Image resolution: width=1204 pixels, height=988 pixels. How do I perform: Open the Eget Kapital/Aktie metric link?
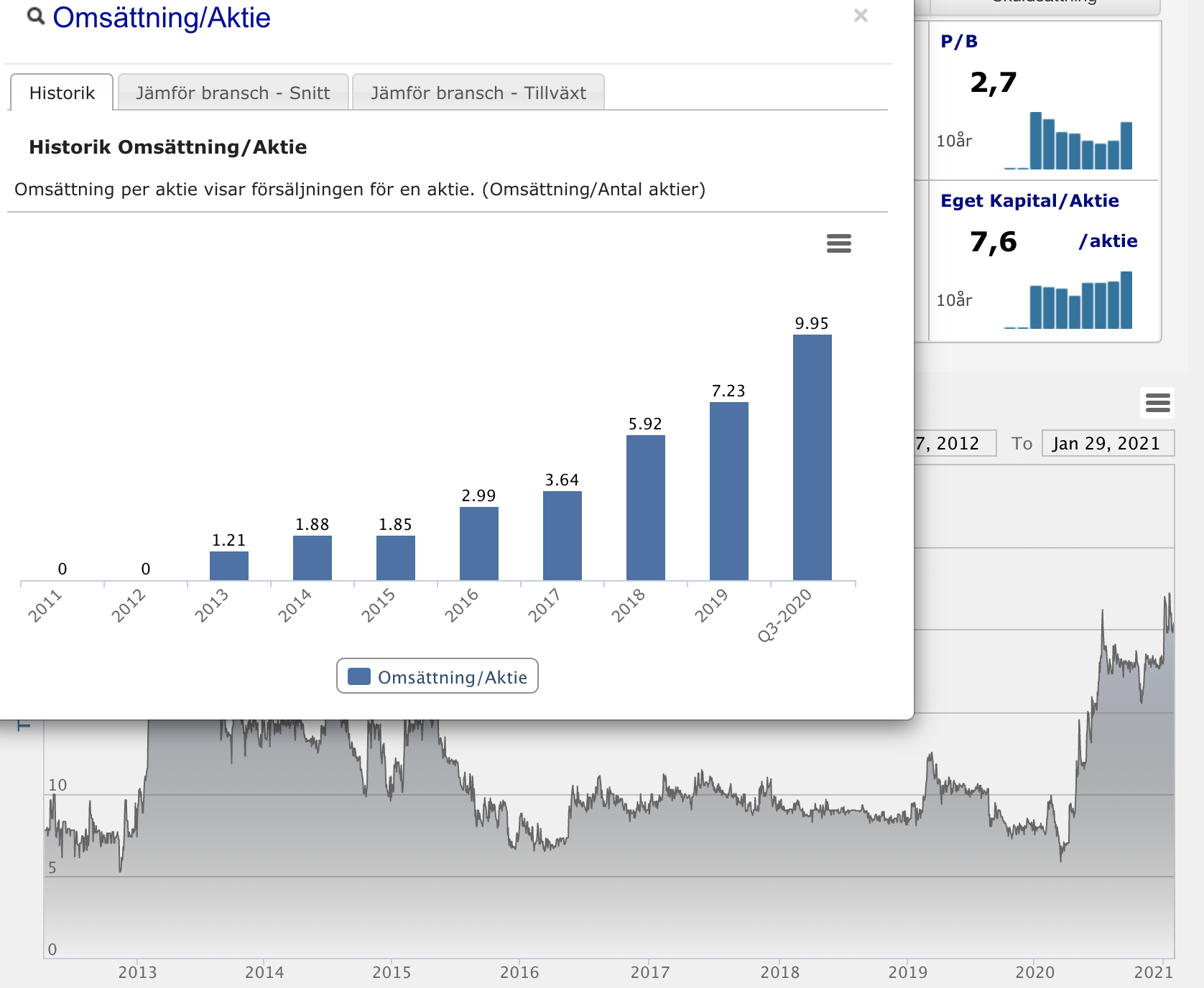pos(1029,201)
